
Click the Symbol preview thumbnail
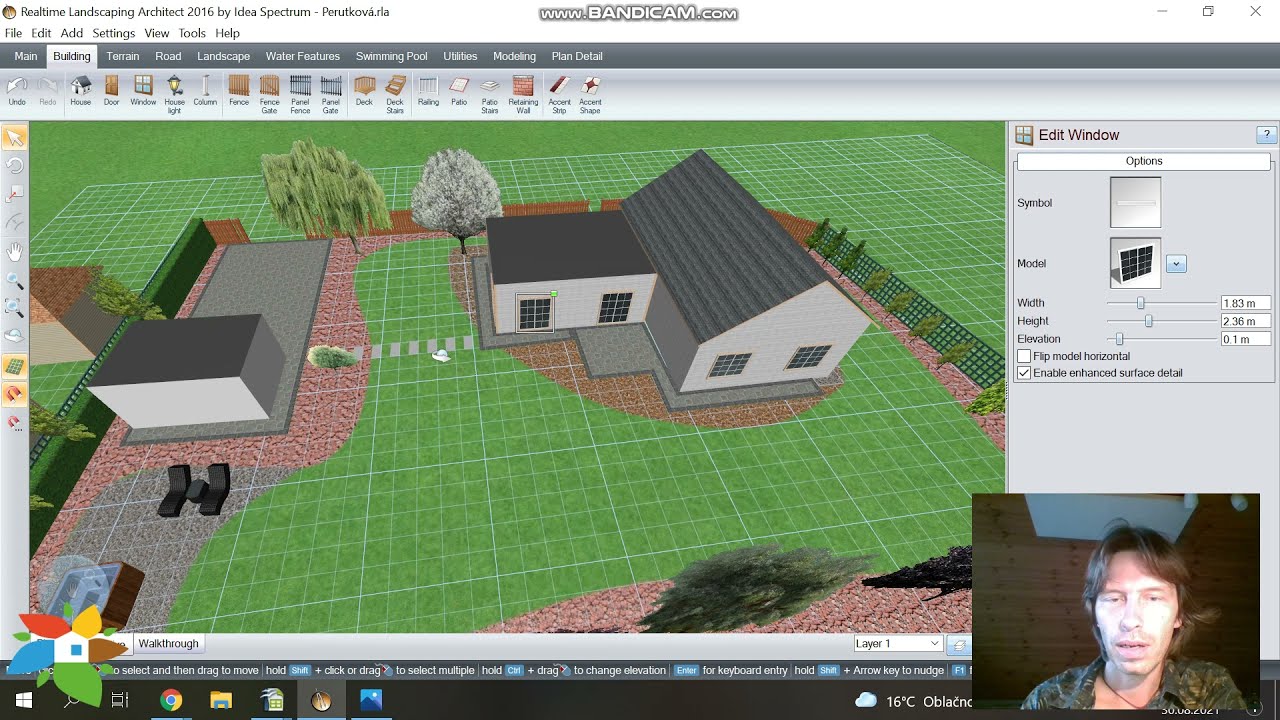click(x=1135, y=203)
